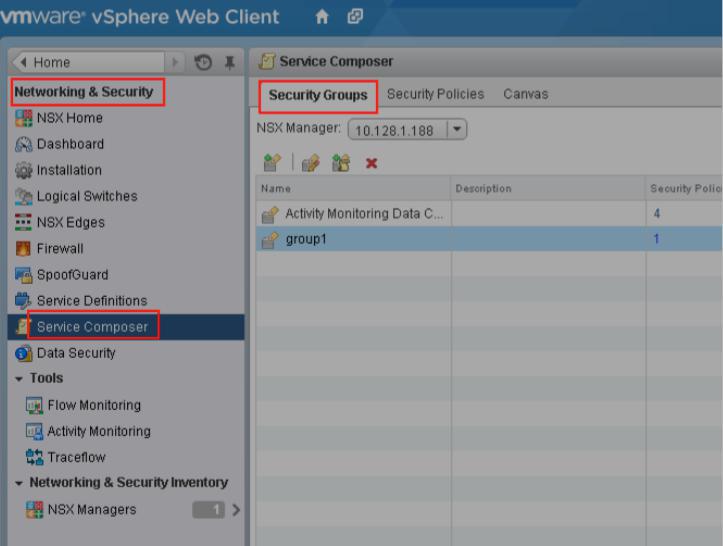Click the group1 security group icon
The height and width of the screenshot is (546, 723).
270,240
